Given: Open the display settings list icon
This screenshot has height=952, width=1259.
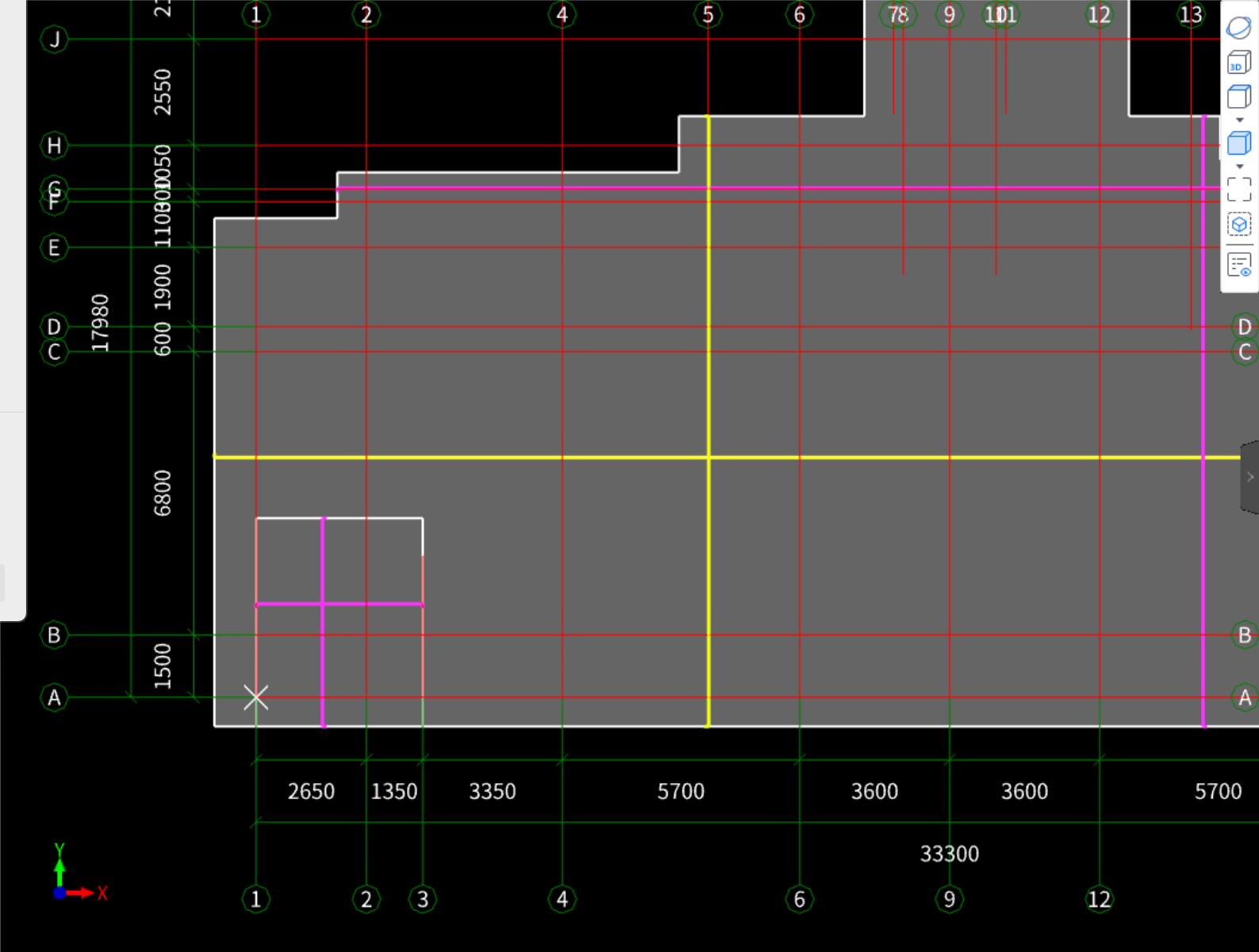Looking at the screenshot, I should [1239, 265].
